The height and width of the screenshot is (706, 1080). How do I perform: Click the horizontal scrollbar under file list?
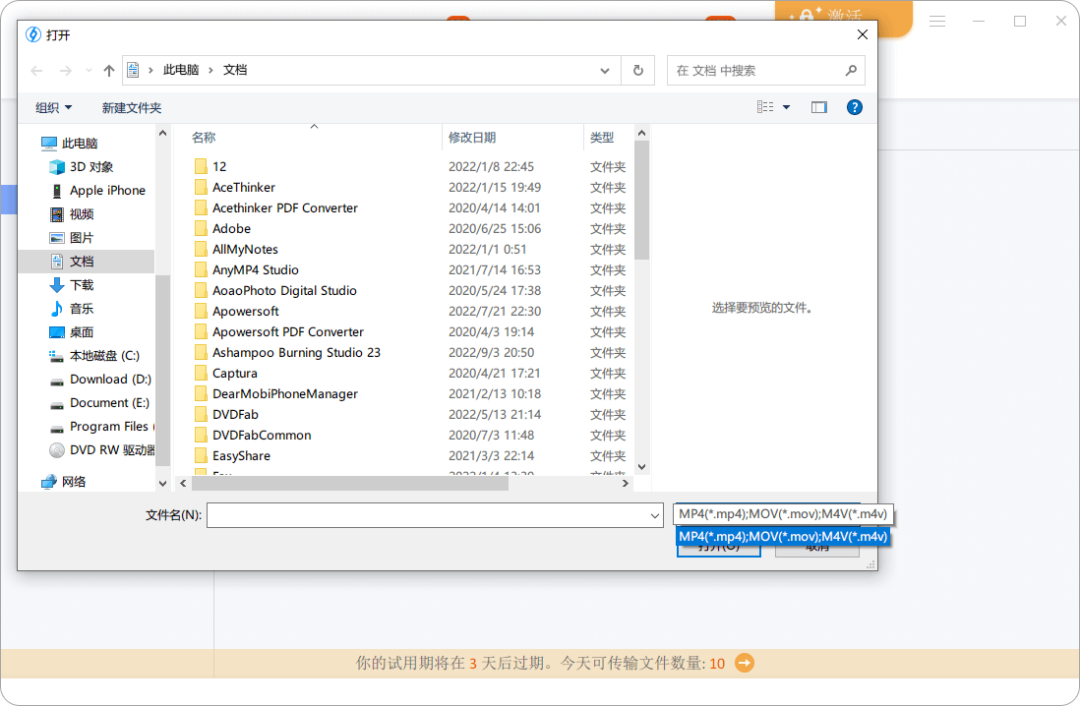click(x=350, y=482)
